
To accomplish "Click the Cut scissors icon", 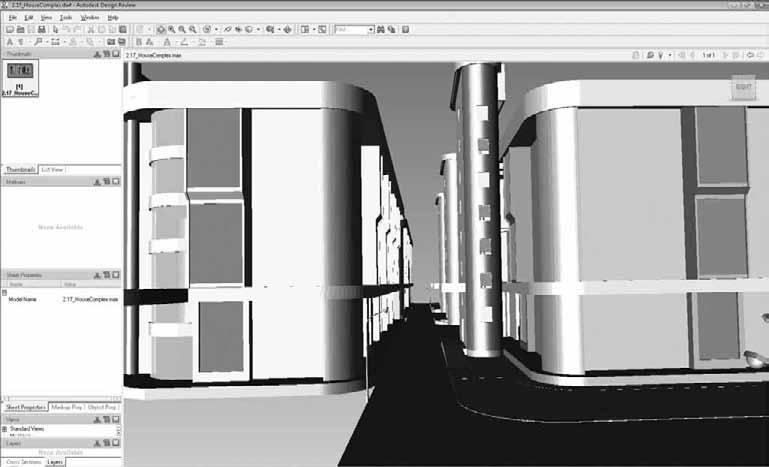I will (x=91, y=29).
